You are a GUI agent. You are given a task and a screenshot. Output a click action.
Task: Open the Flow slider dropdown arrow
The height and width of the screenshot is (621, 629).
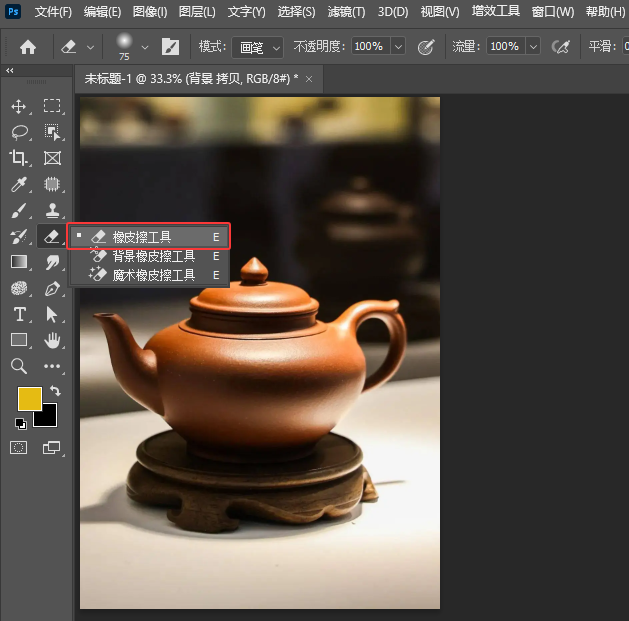[533, 47]
